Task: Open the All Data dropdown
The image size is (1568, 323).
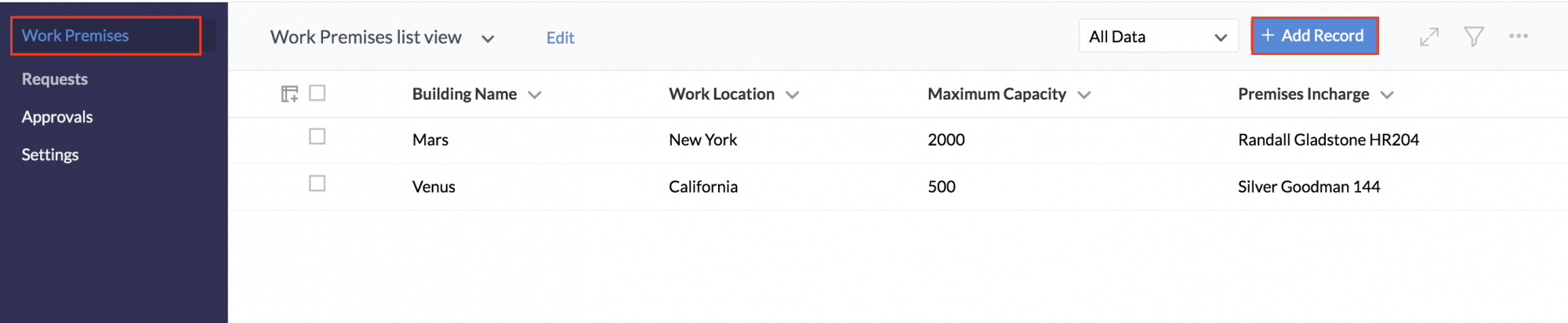Action: 1158,36
